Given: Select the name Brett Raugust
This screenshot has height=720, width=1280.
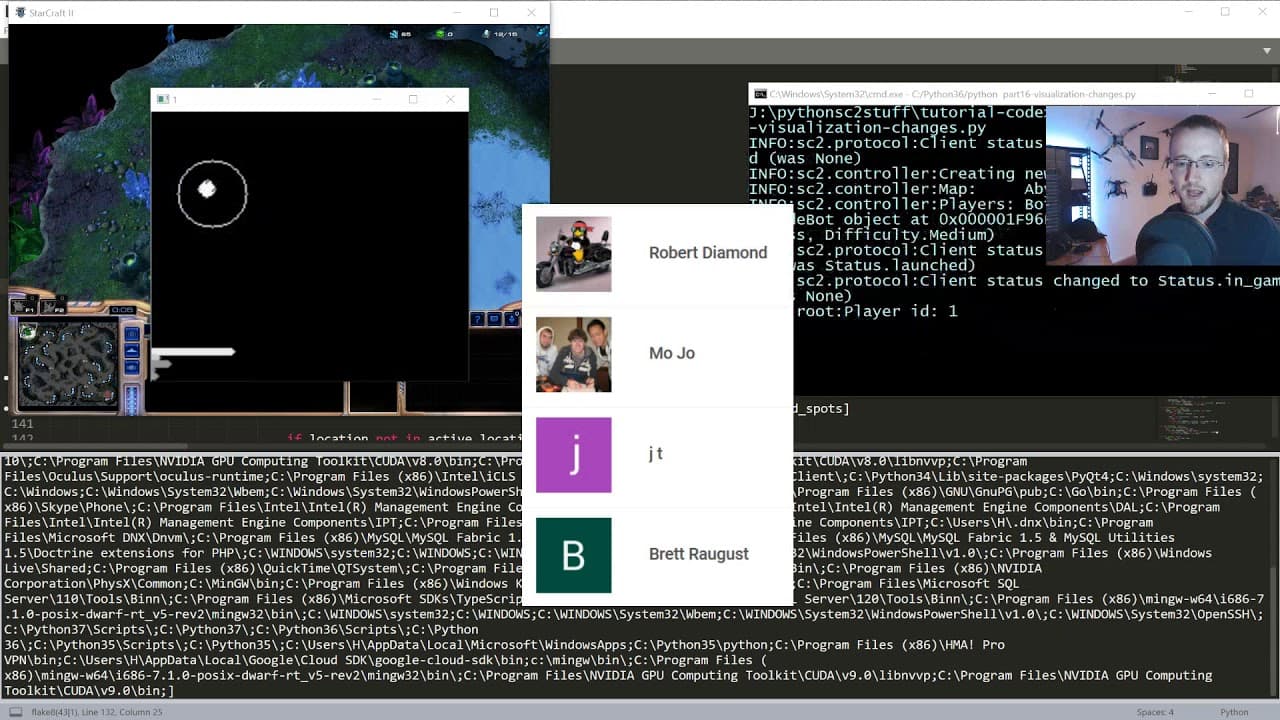Looking at the screenshot, I should (699, 554).
